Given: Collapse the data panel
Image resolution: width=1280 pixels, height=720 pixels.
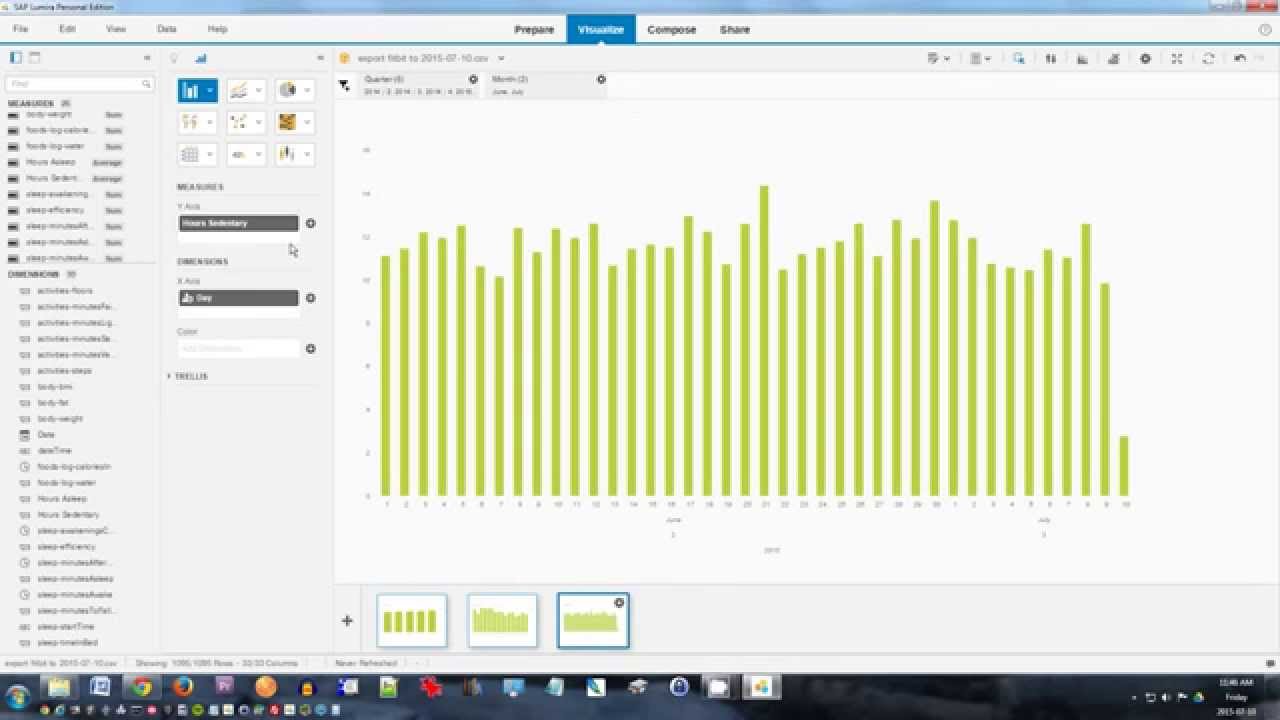Looking at the screenshot, I should point(147,58).
